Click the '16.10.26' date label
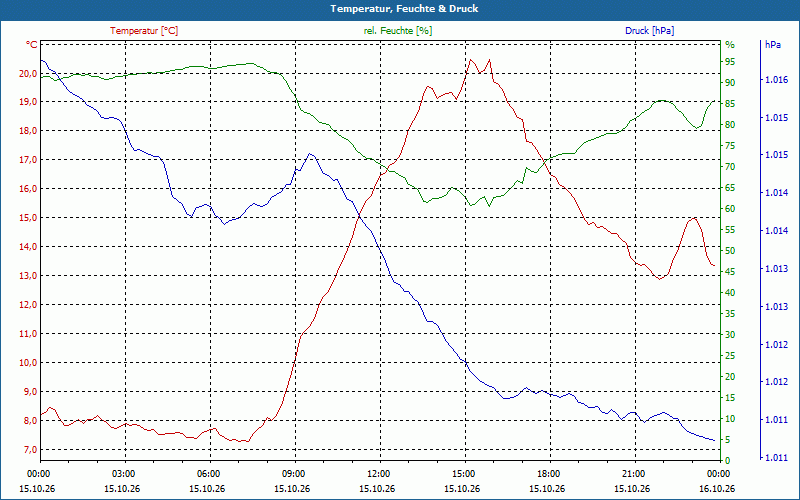Viewport: 800px width, 500px height. click(718, 489)
